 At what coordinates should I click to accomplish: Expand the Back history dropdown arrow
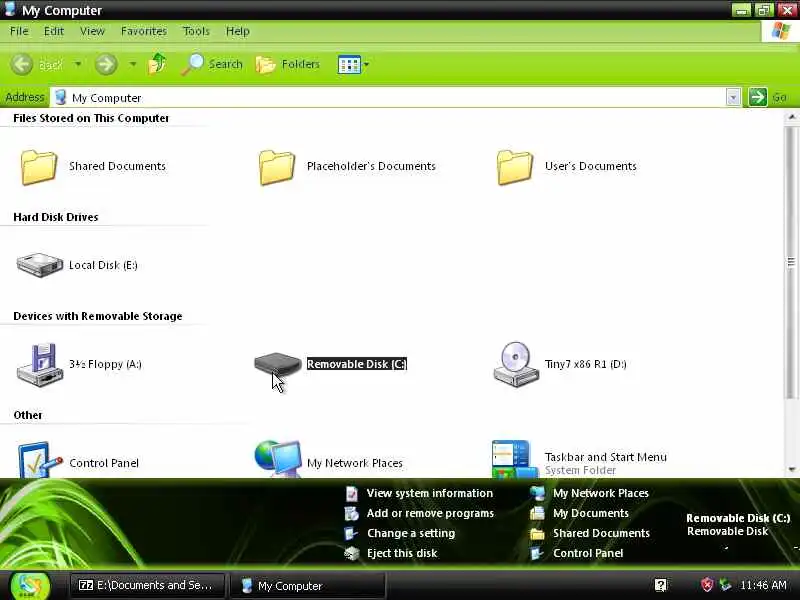[x=78, y=64]
